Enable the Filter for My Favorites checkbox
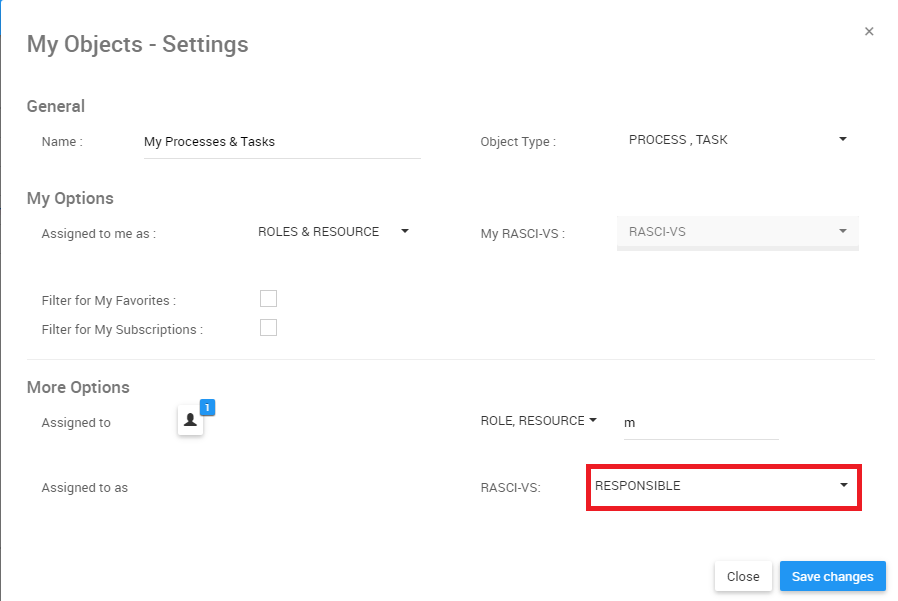The image size is (898, 601). pyautogui.click(x=268, y=298)
